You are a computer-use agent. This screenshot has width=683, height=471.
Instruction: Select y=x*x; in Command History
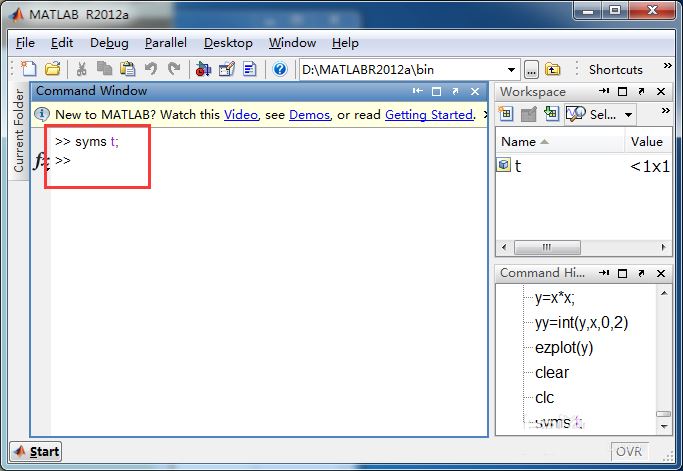tap(555, 298)
